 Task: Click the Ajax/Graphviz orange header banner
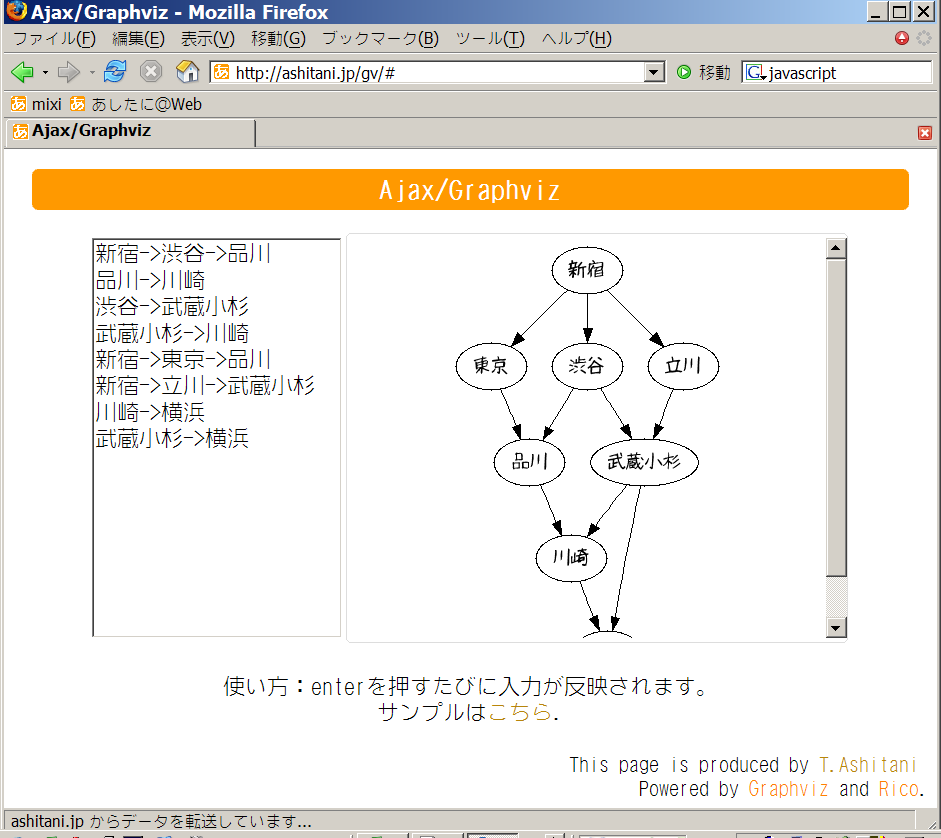[470, 190]
